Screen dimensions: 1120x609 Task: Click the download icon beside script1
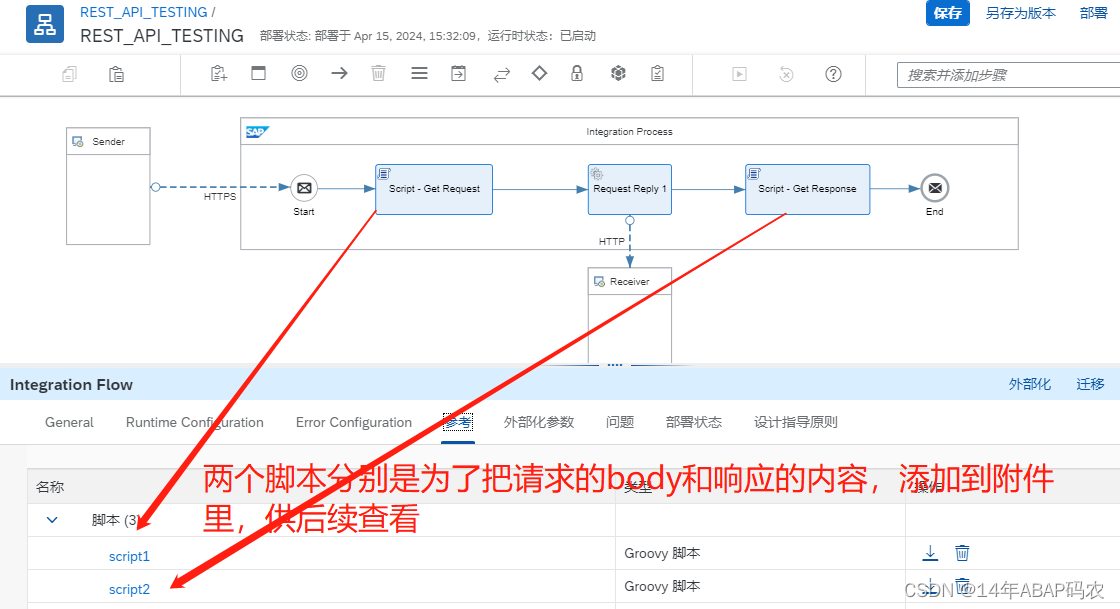pyautogui.click(x=930, y=553)
